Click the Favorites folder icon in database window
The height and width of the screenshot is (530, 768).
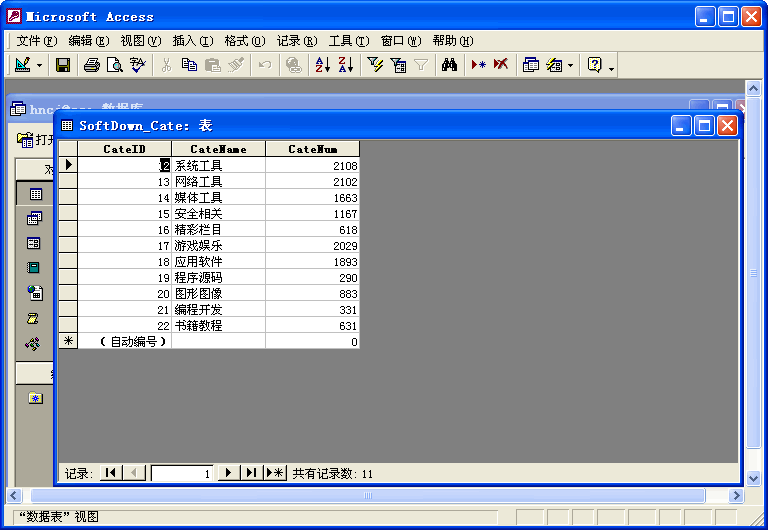[x=35, y=398]
